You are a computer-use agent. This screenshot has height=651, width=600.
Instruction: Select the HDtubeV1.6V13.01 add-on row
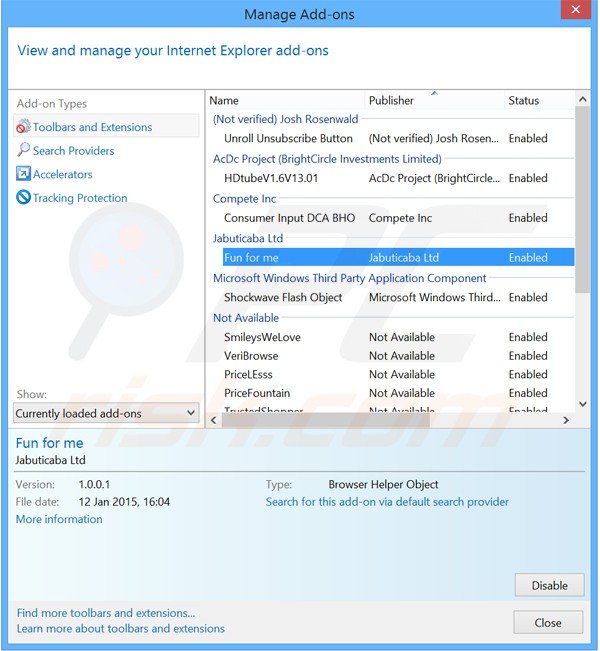399,178
